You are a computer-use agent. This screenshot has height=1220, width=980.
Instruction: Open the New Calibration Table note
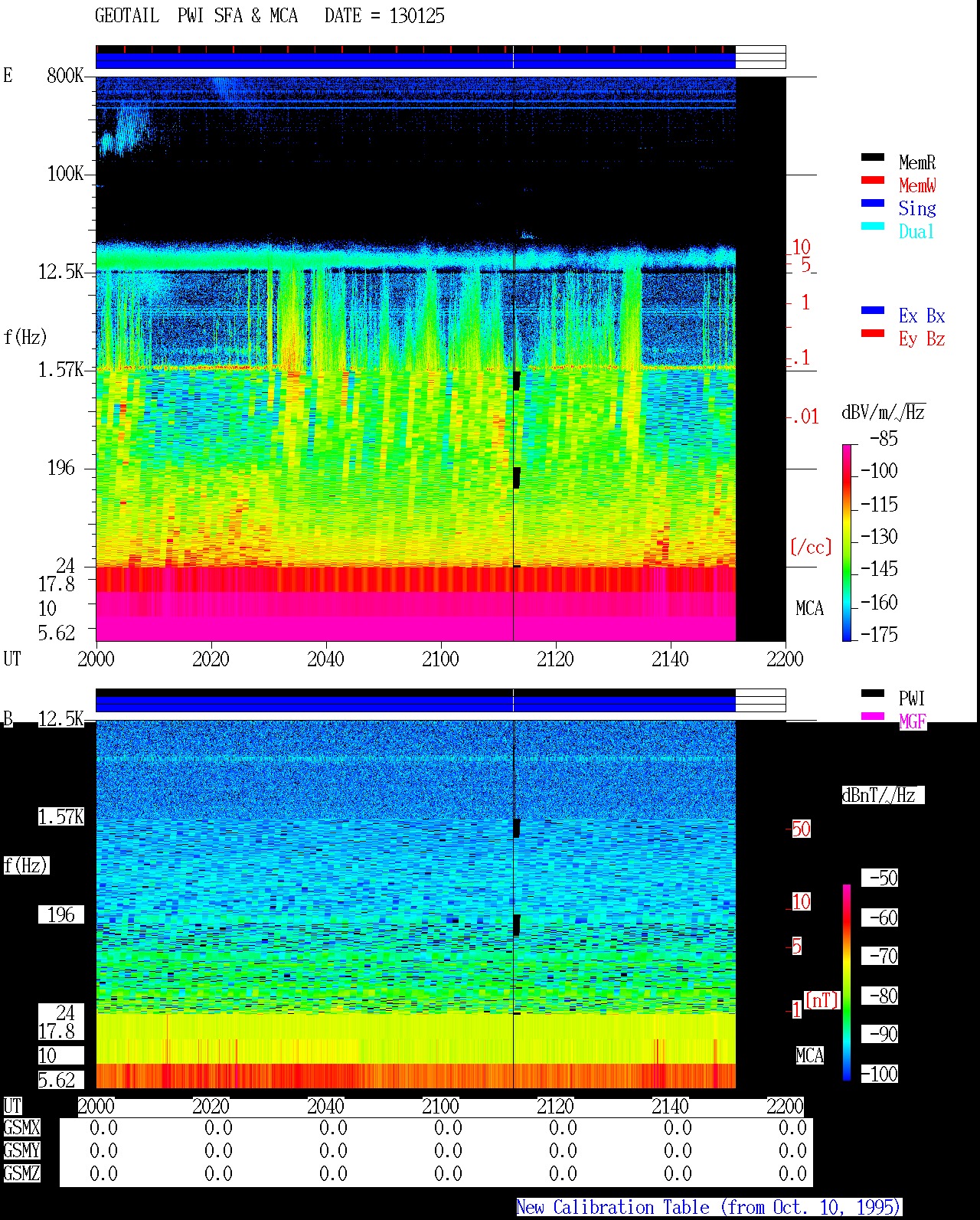(709, 1208)
